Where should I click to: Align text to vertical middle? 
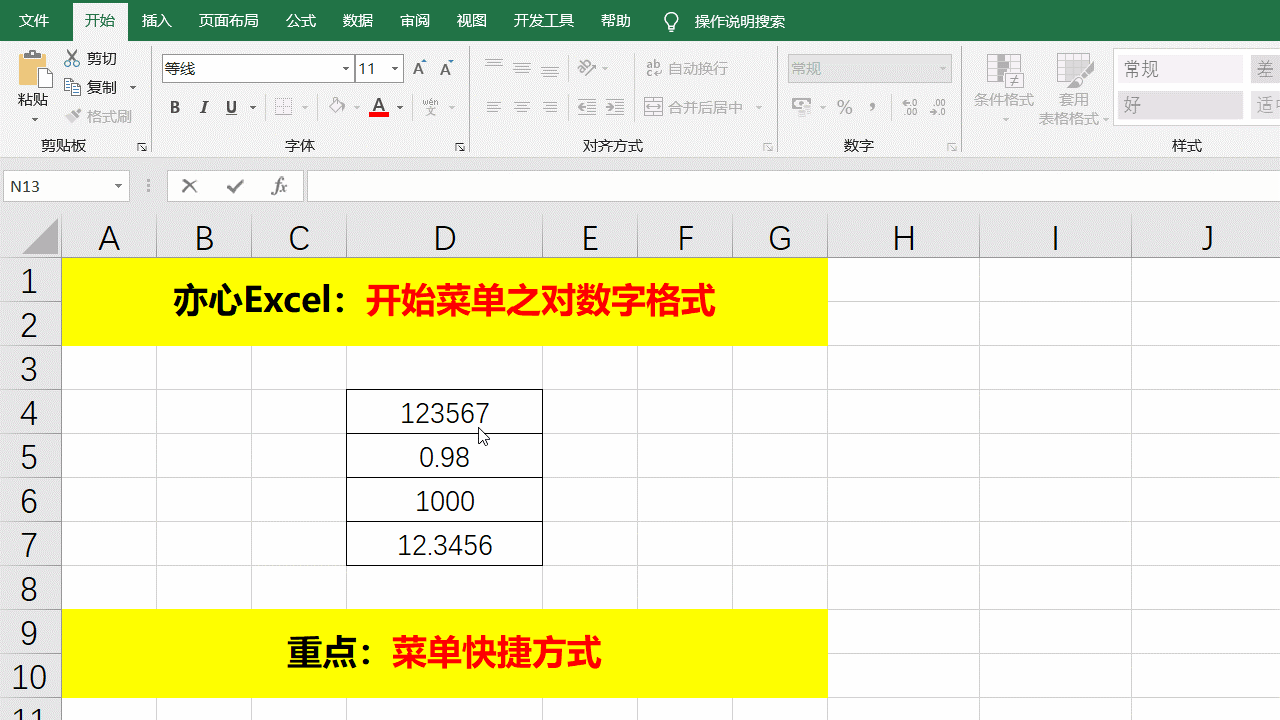pyautogui.click(x=522, y=69)
